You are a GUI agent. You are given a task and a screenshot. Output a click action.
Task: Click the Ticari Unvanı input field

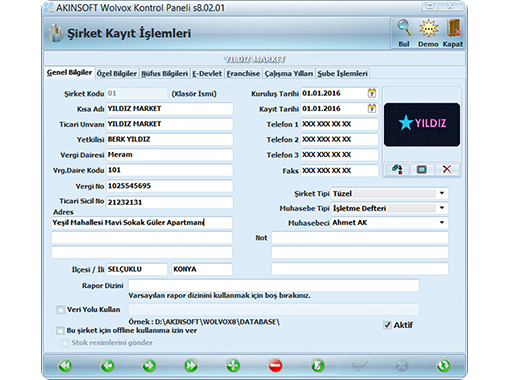[170, 124]
